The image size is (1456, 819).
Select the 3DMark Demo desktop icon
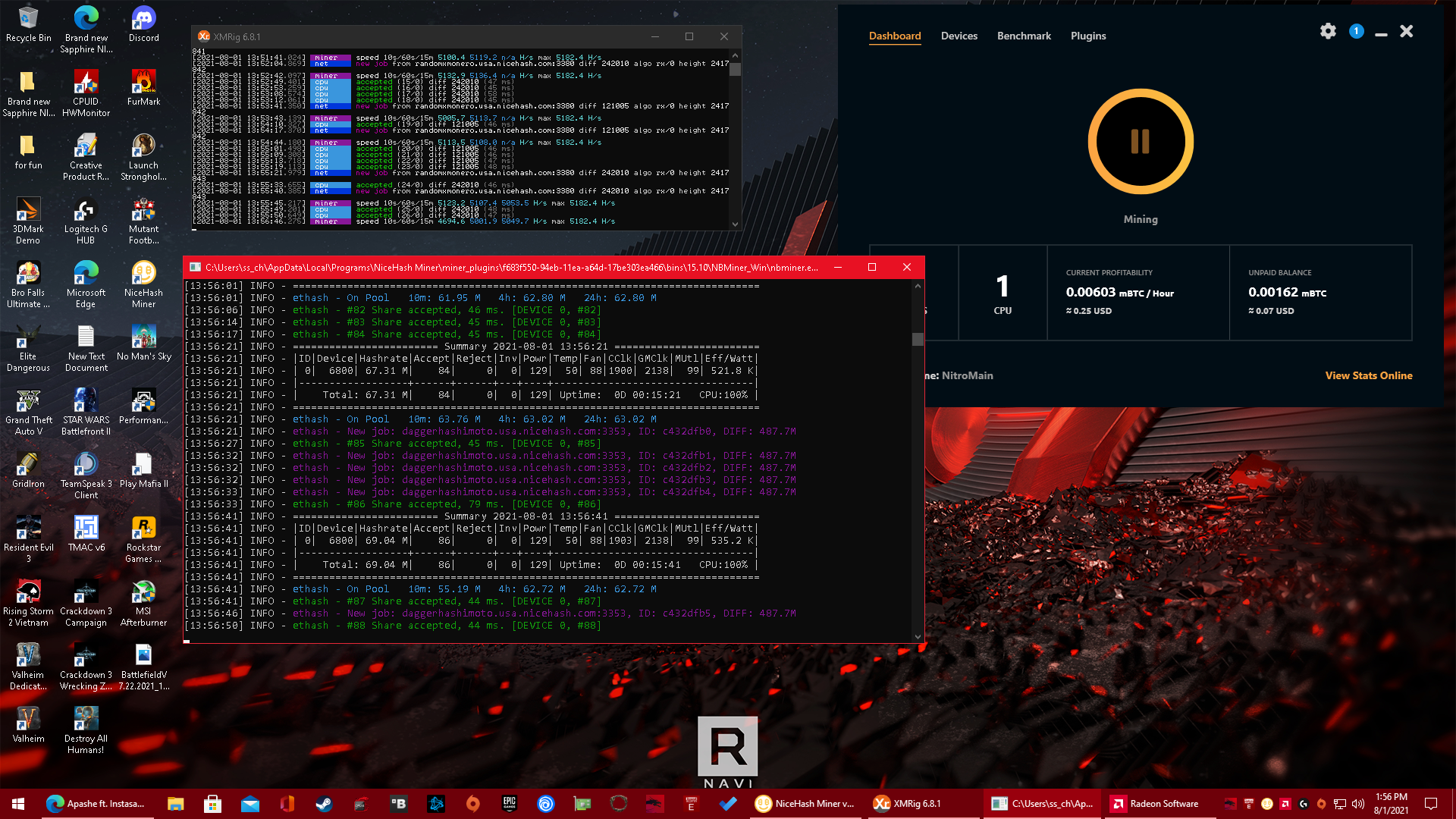click(28, 221)
